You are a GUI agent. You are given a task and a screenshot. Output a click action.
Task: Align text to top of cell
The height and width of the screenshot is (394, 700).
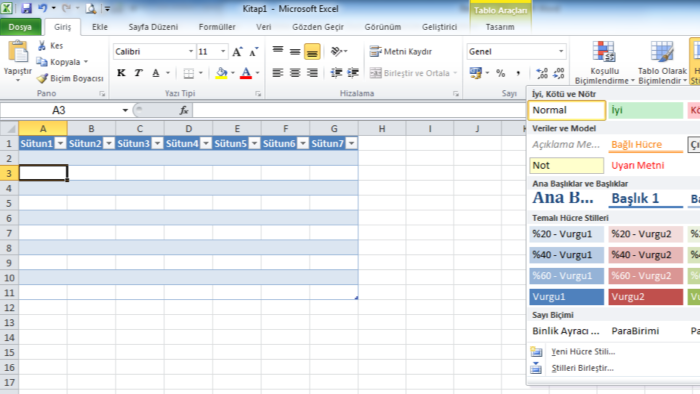click(278, 51)
